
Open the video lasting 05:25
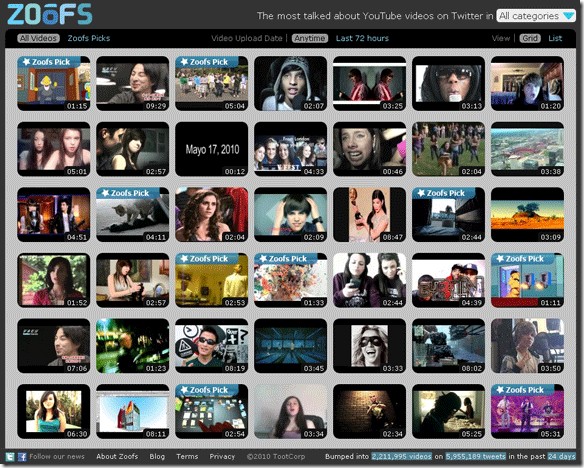(448, 411)
